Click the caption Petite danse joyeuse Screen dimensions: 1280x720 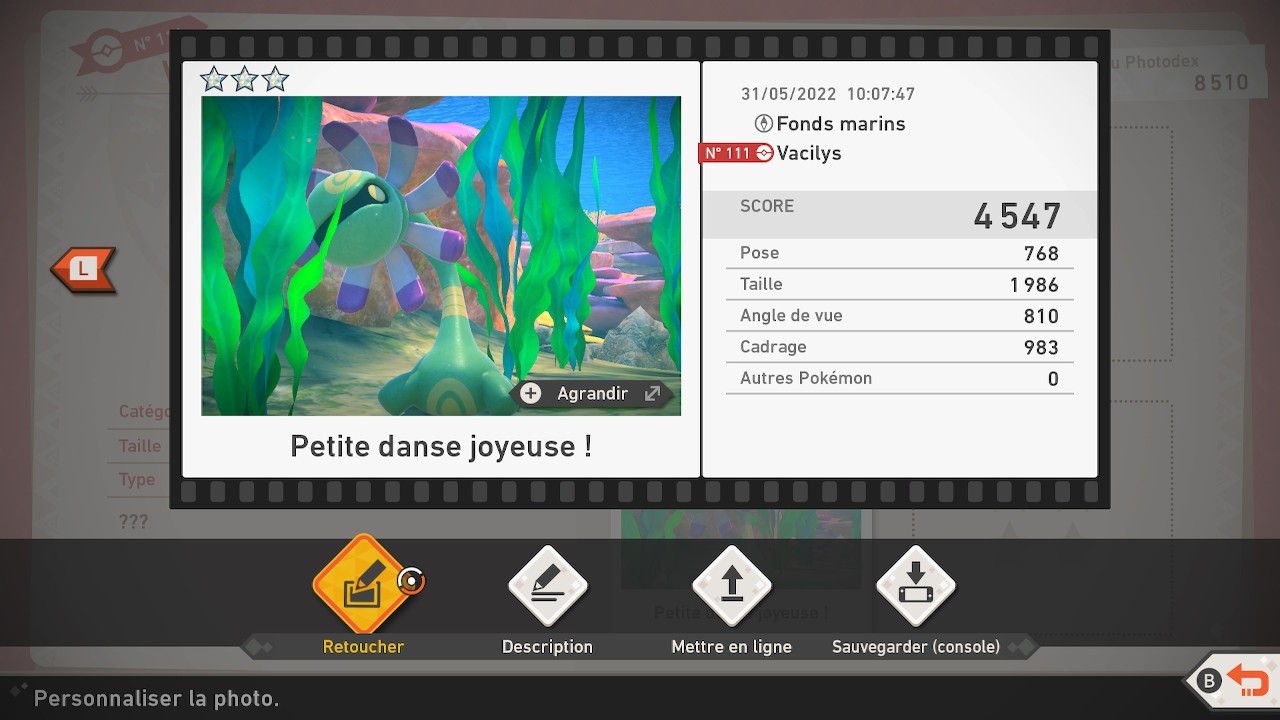(440, 446)
